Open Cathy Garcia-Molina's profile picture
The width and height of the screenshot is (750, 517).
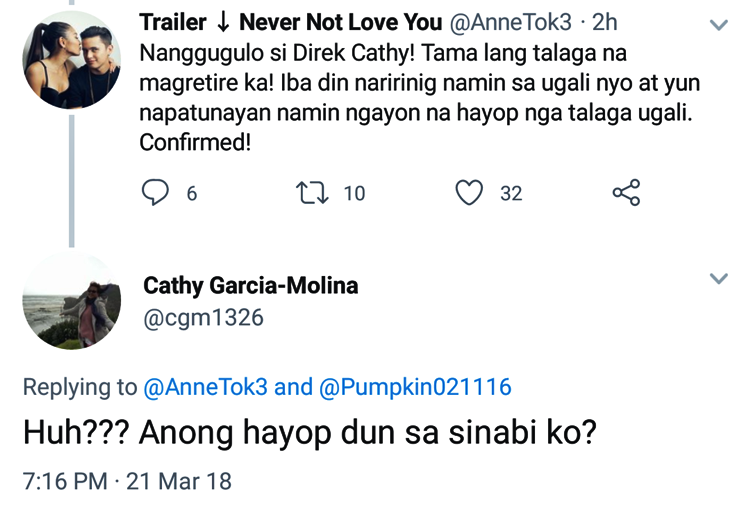pyautogui.click(x=71, y=300)
